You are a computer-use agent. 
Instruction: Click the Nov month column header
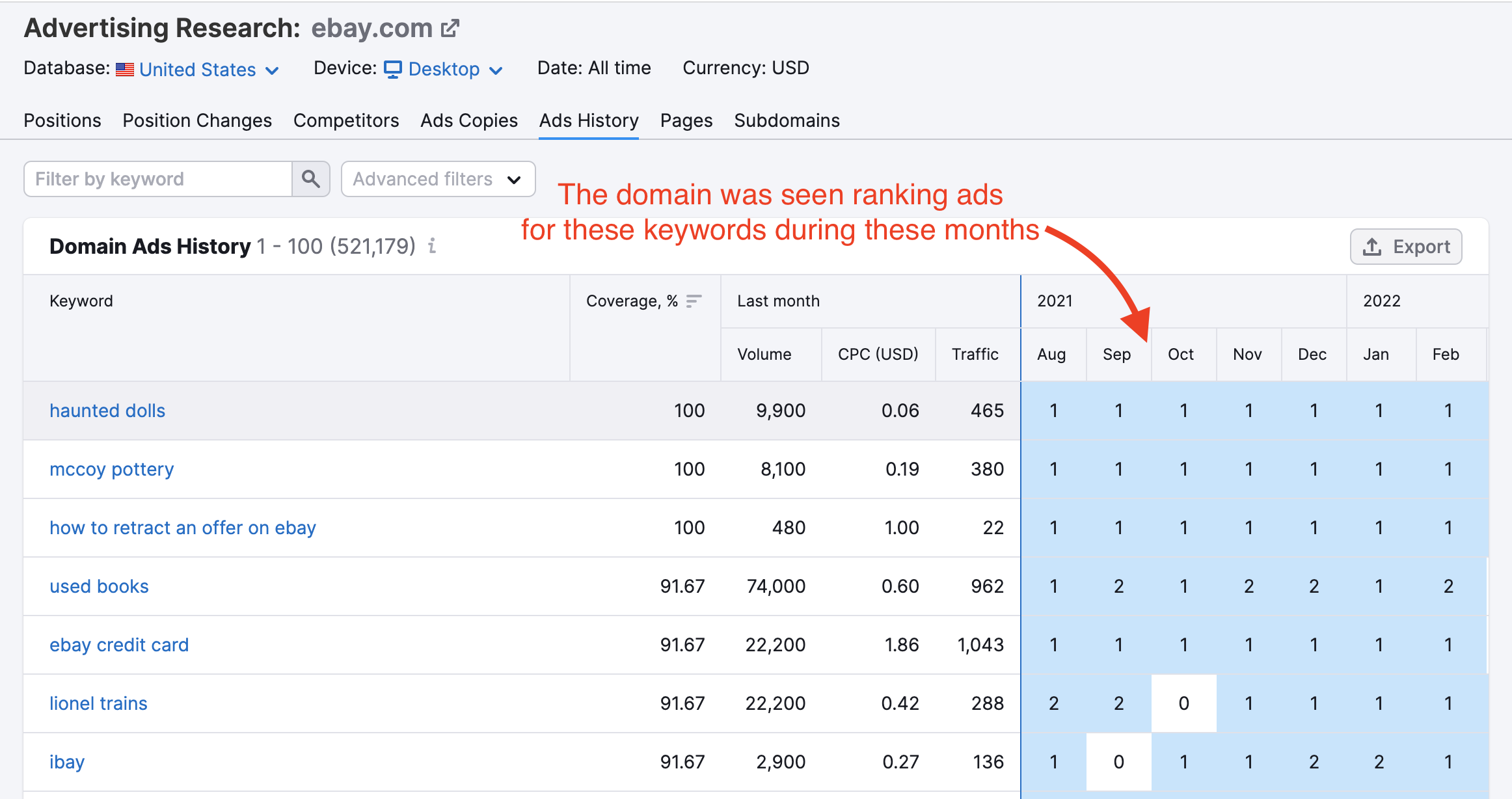point(1248,354)
